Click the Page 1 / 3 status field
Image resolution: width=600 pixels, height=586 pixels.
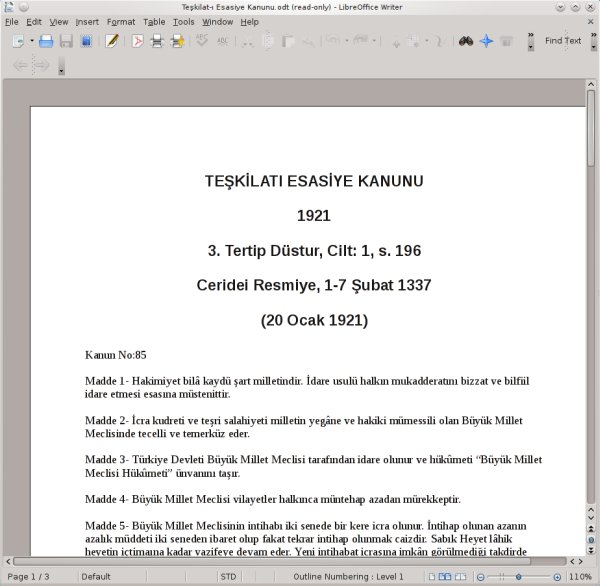tap(28, 576)
